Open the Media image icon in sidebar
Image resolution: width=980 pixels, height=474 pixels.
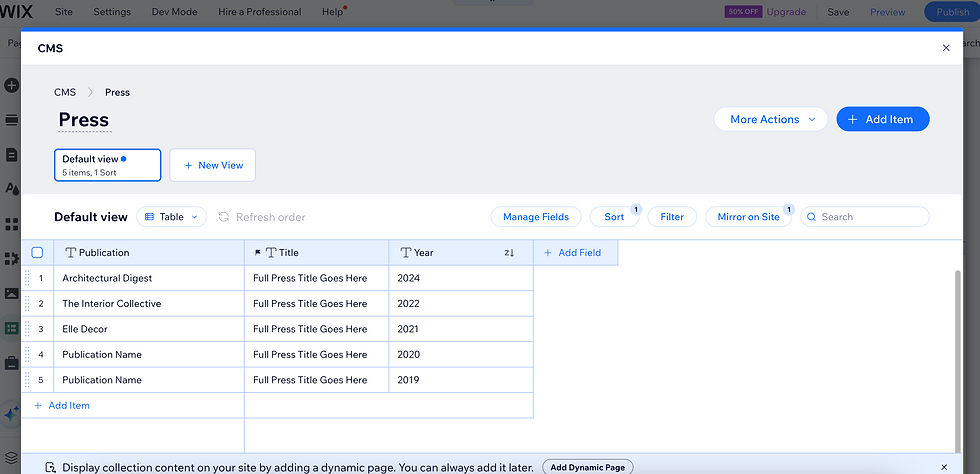11,293
